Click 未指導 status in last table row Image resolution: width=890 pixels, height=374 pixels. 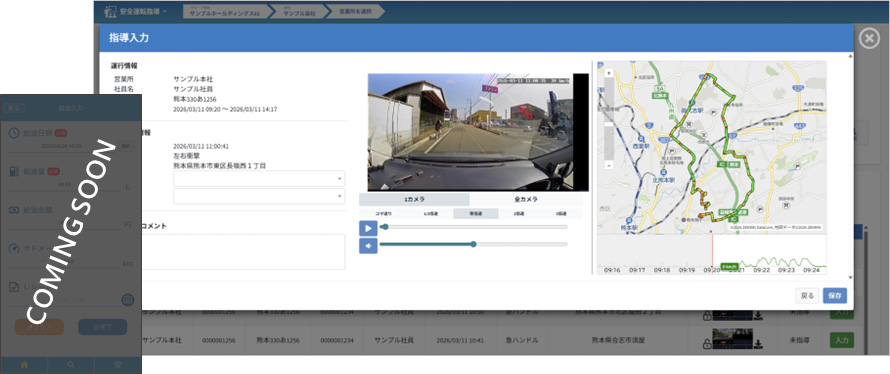point(799,341)
